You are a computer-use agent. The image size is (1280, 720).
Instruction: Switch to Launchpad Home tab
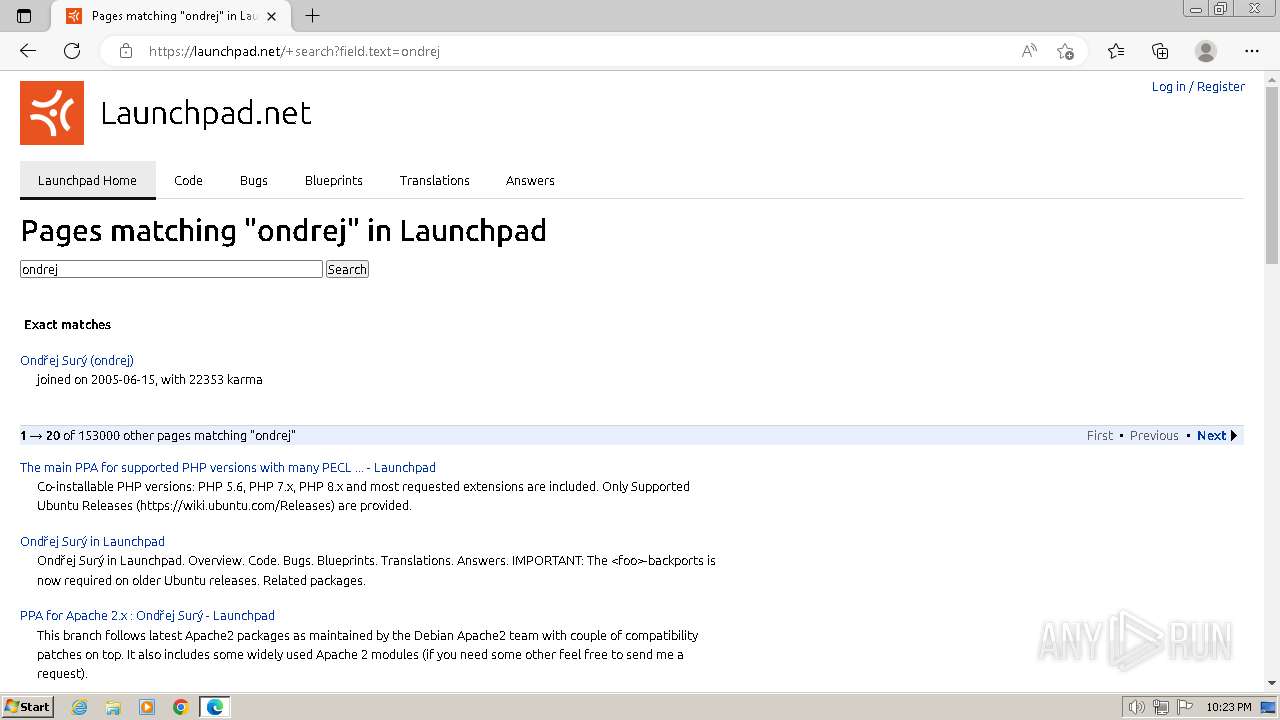point(87,180)
